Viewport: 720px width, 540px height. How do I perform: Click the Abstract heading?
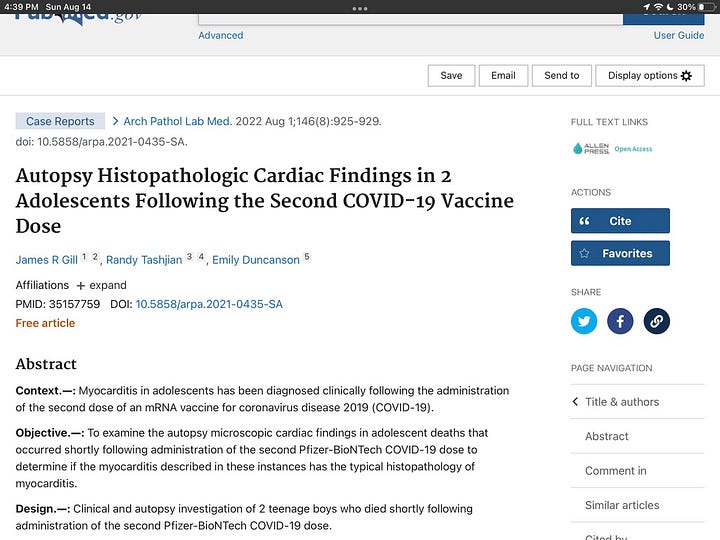46,364
